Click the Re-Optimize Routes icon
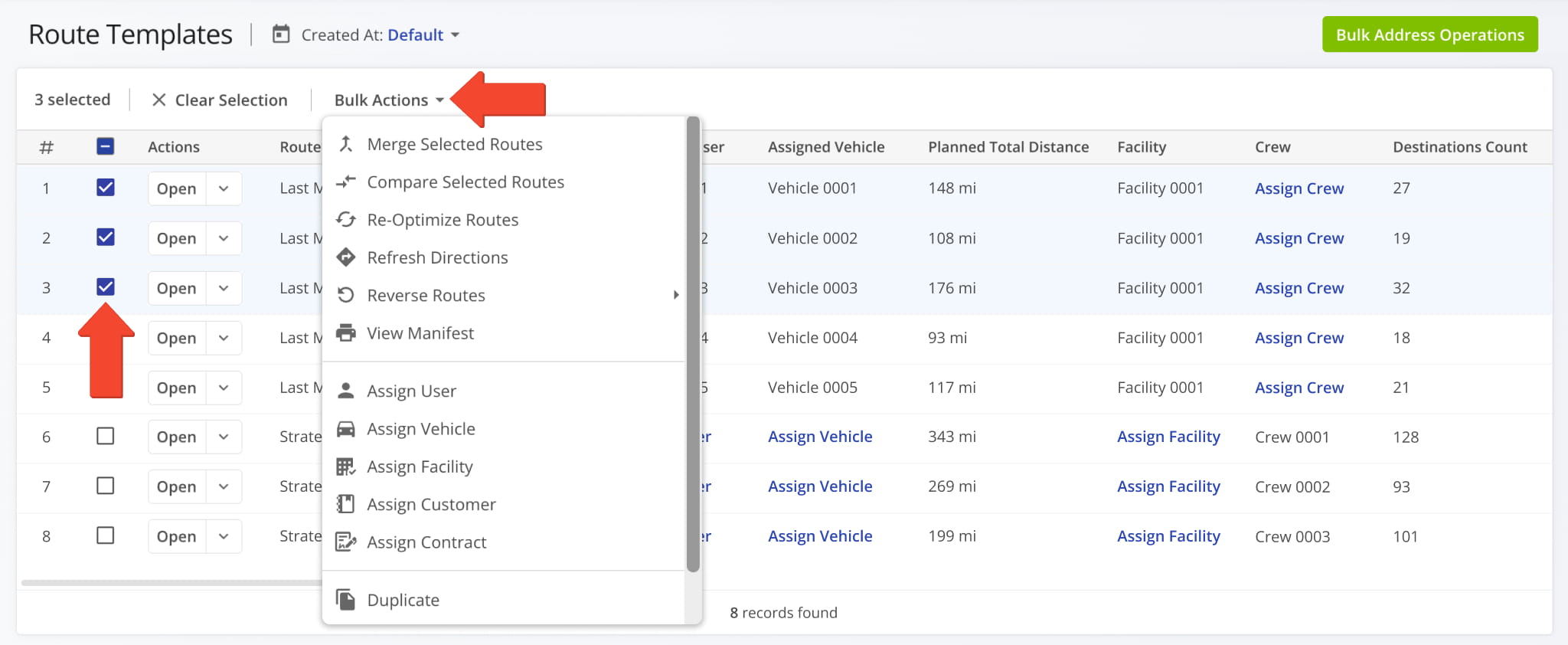1568x645 pixels. [346, 220]
